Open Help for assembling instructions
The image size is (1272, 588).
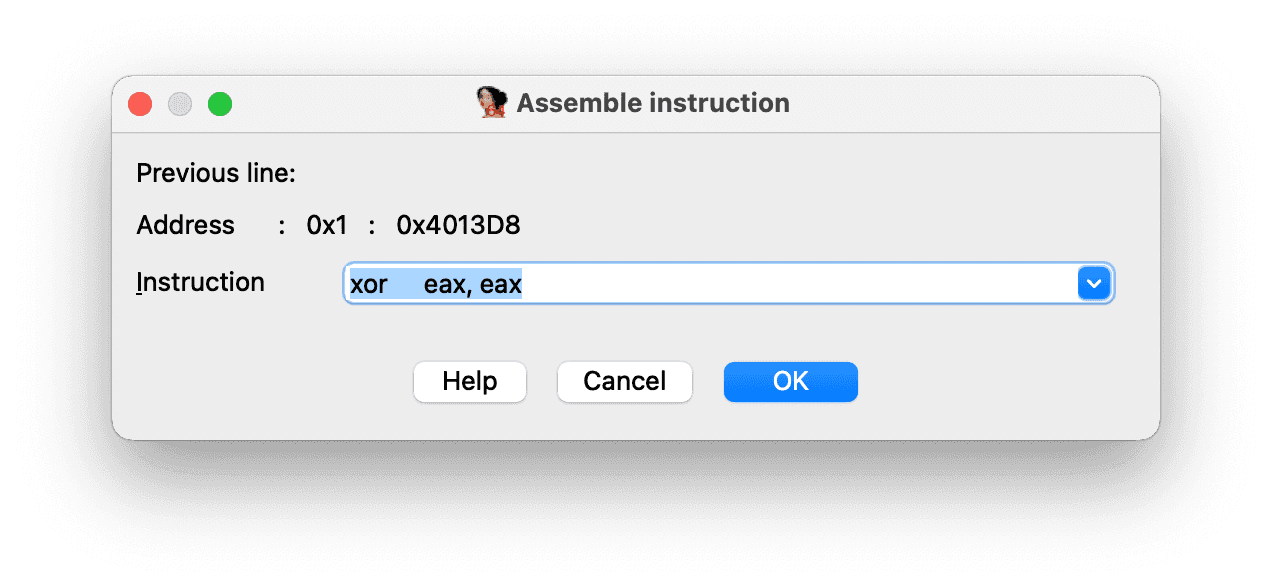point(470,382)
